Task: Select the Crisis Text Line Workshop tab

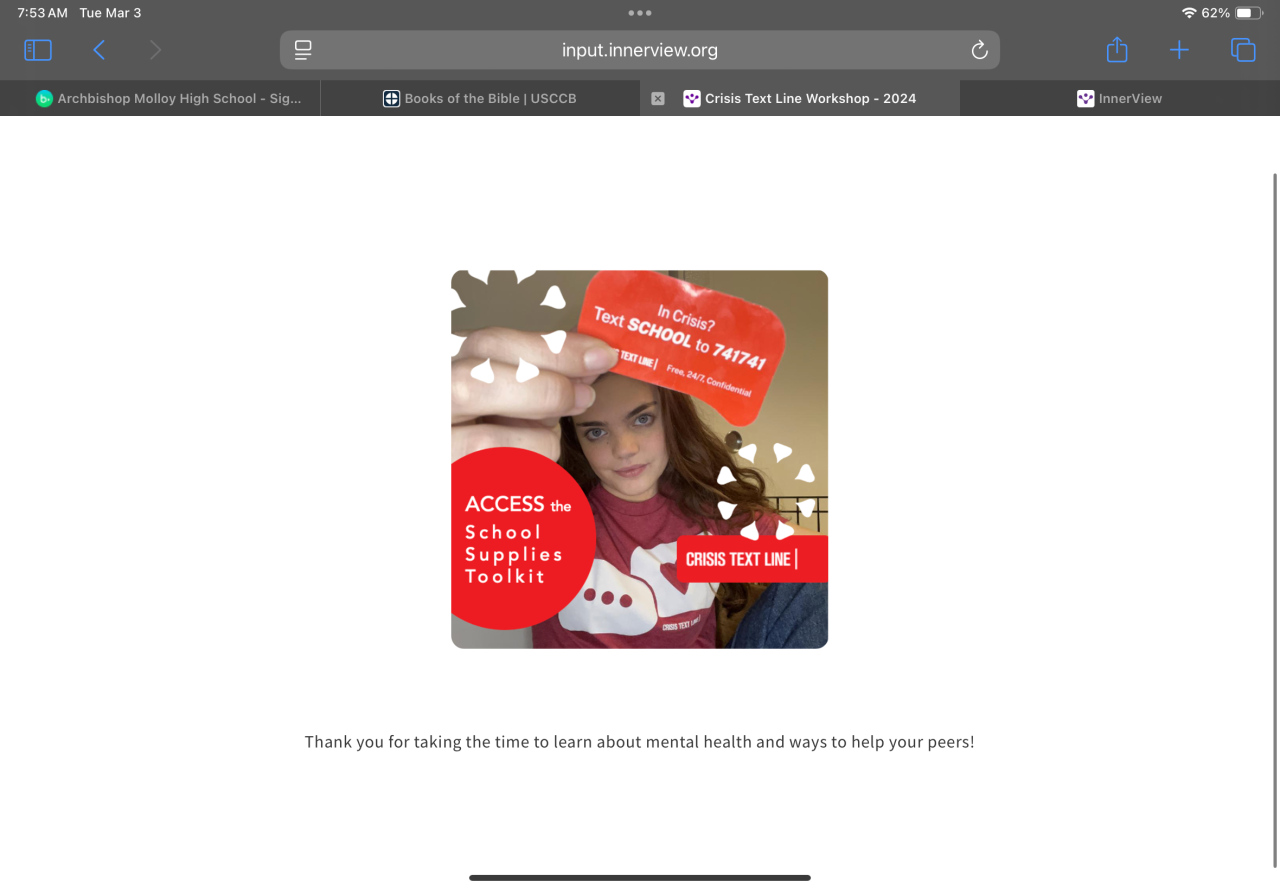Action: tap(800, 98)
